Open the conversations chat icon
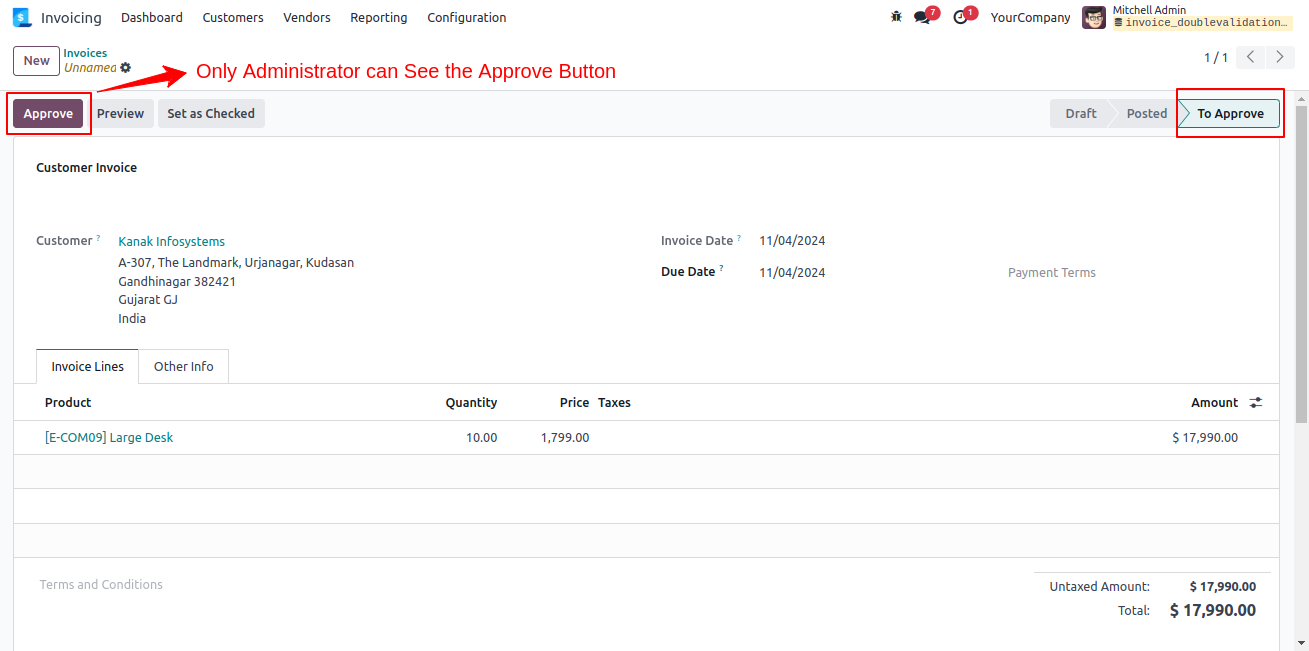This screenshot has width=1309, height=651. point(922,17)
